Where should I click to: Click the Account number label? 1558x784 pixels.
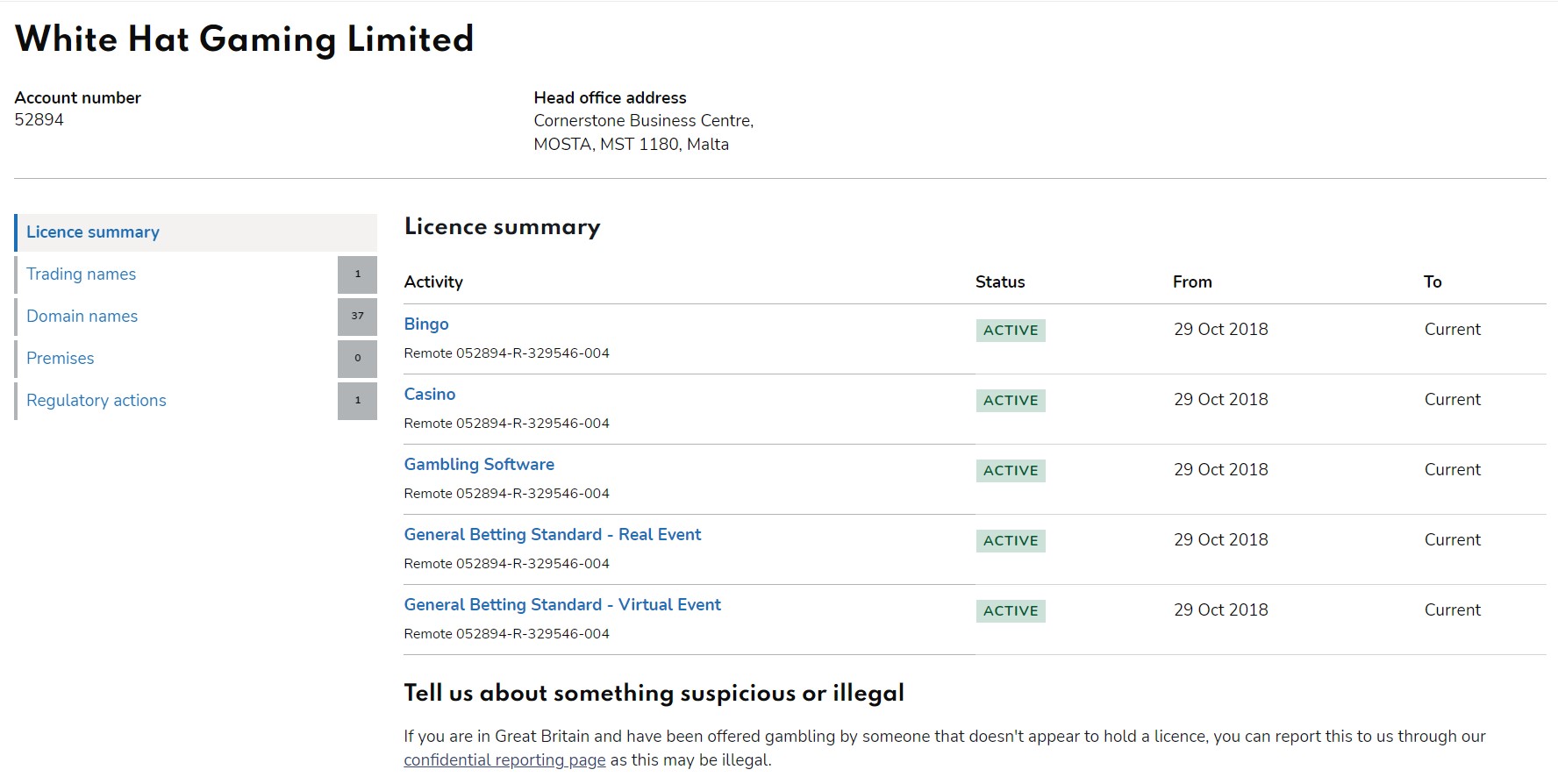coord(78,98)
